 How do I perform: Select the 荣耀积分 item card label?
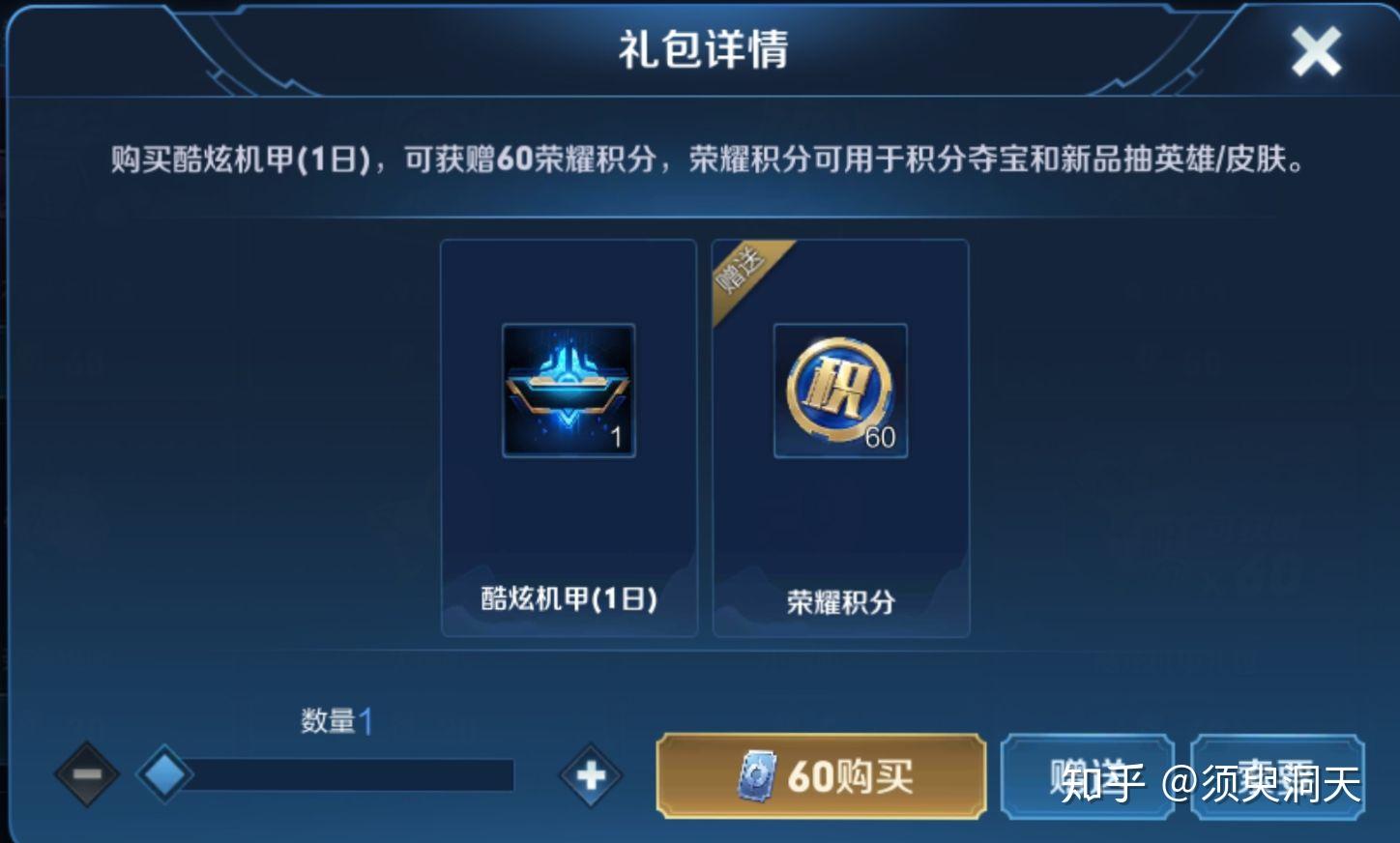click(x=840, y=602)
